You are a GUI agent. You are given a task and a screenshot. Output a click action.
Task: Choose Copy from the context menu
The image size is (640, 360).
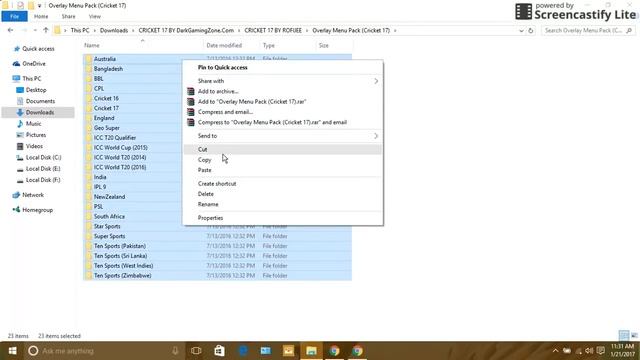(x=283, y=160)
